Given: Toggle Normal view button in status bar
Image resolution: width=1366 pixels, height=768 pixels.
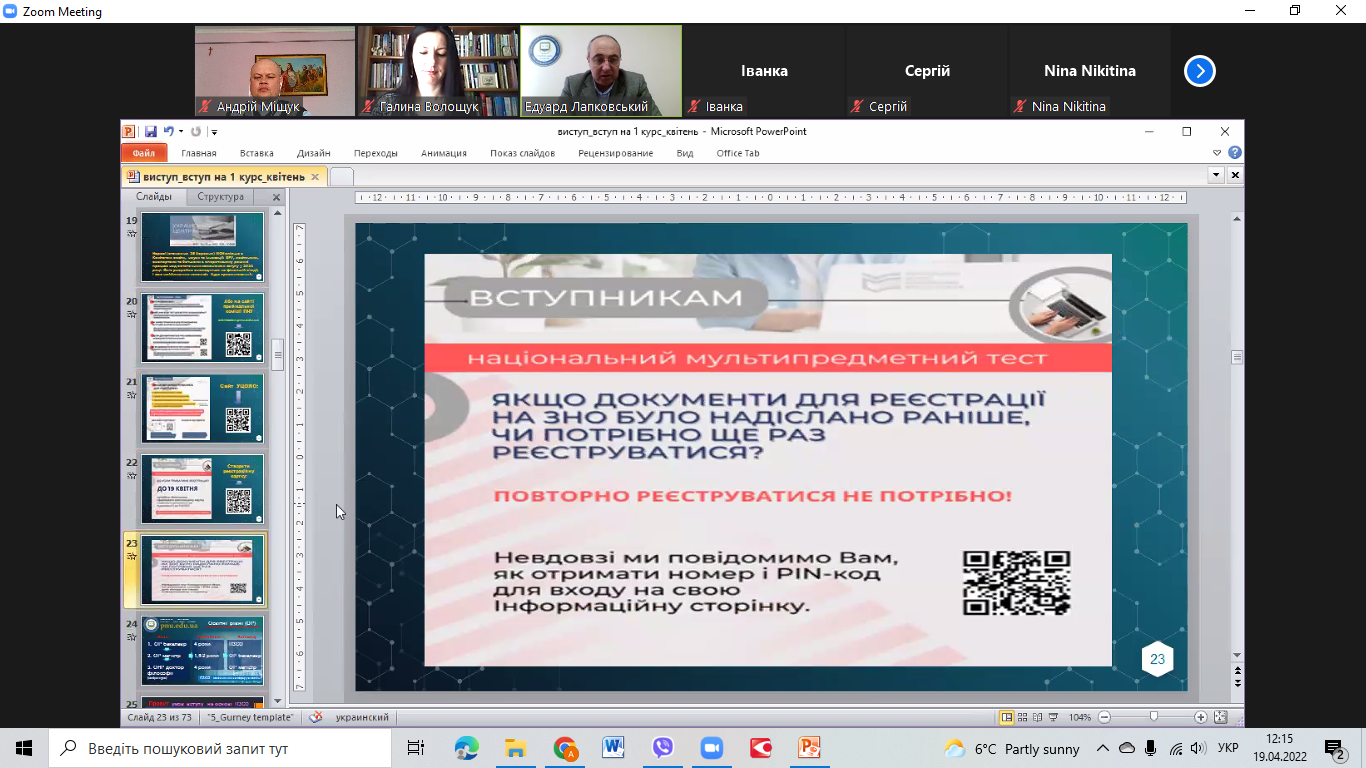Looking at the screenshot, I should [x=1008, y=717].
